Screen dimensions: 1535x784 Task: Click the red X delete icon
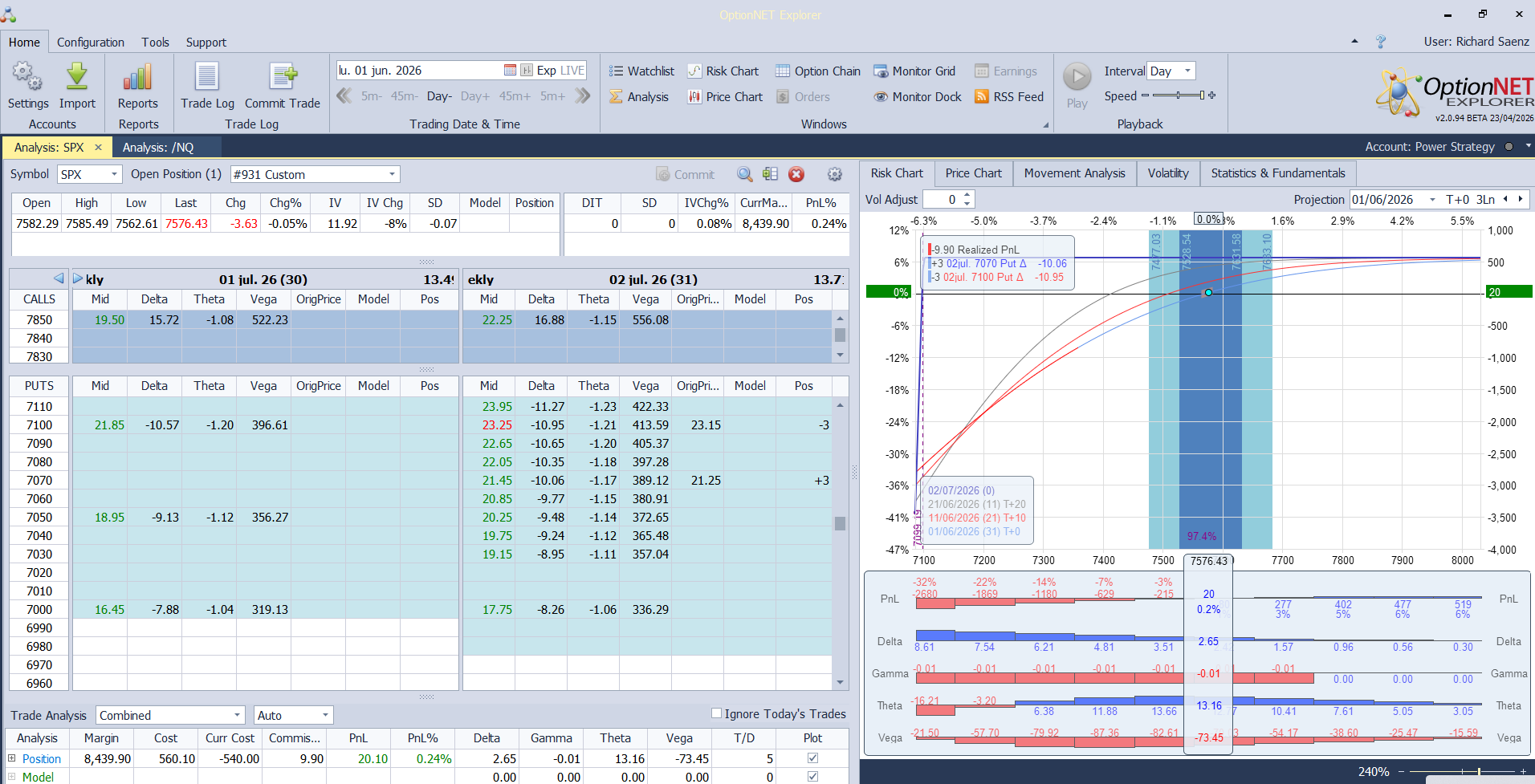[796, 174]
